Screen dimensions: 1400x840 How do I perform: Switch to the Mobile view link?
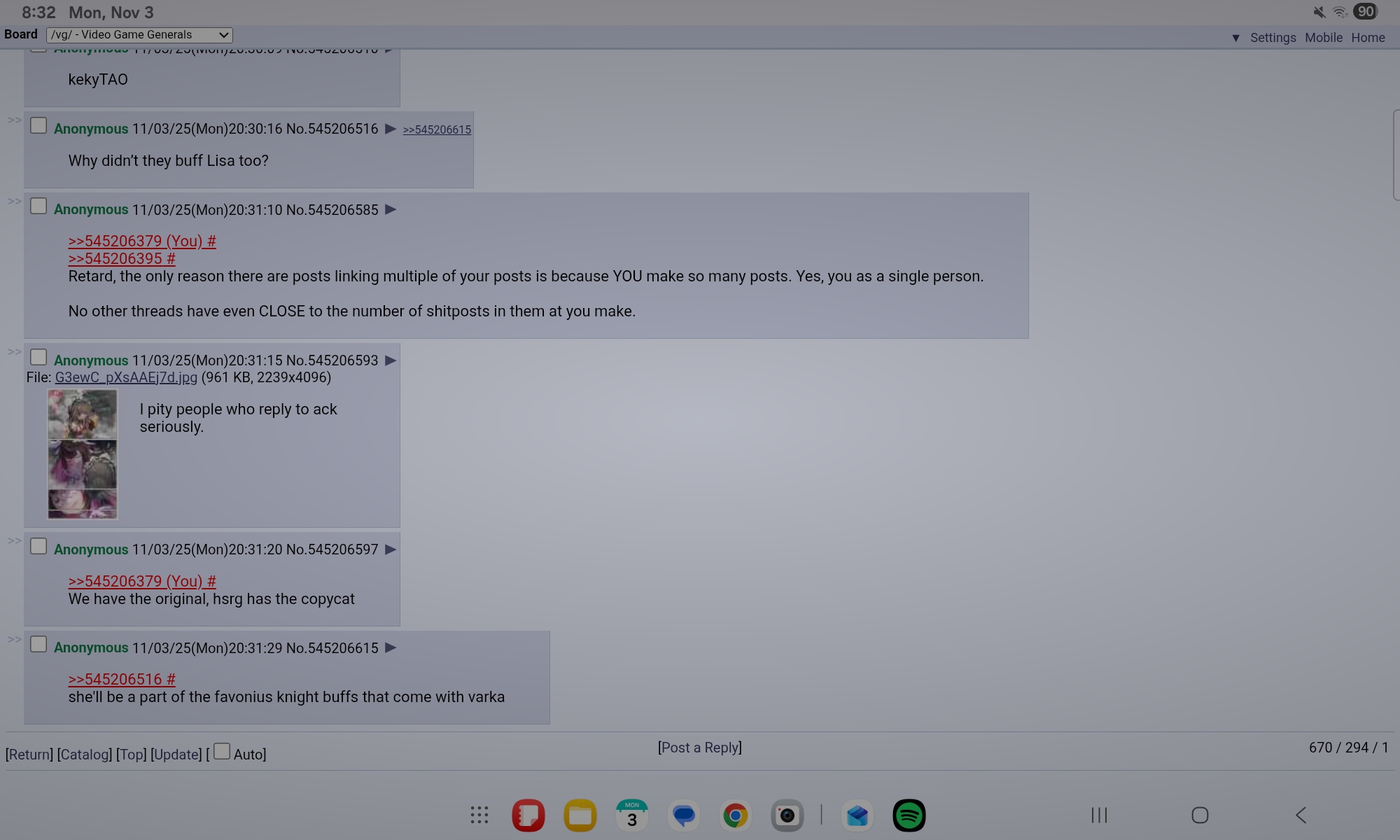[x=1323, y=38]
